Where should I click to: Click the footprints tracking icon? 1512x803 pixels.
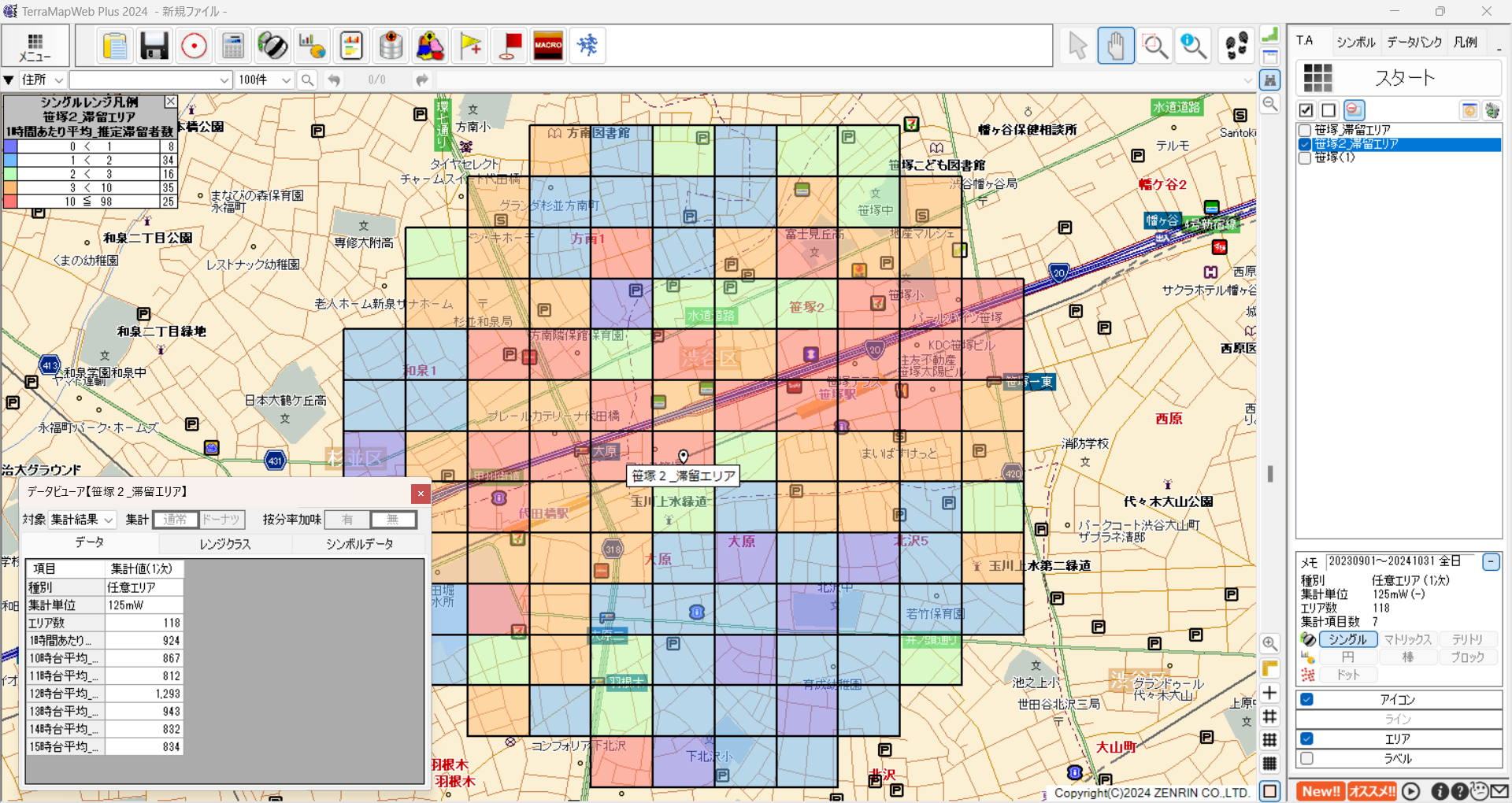(1236, 46)
